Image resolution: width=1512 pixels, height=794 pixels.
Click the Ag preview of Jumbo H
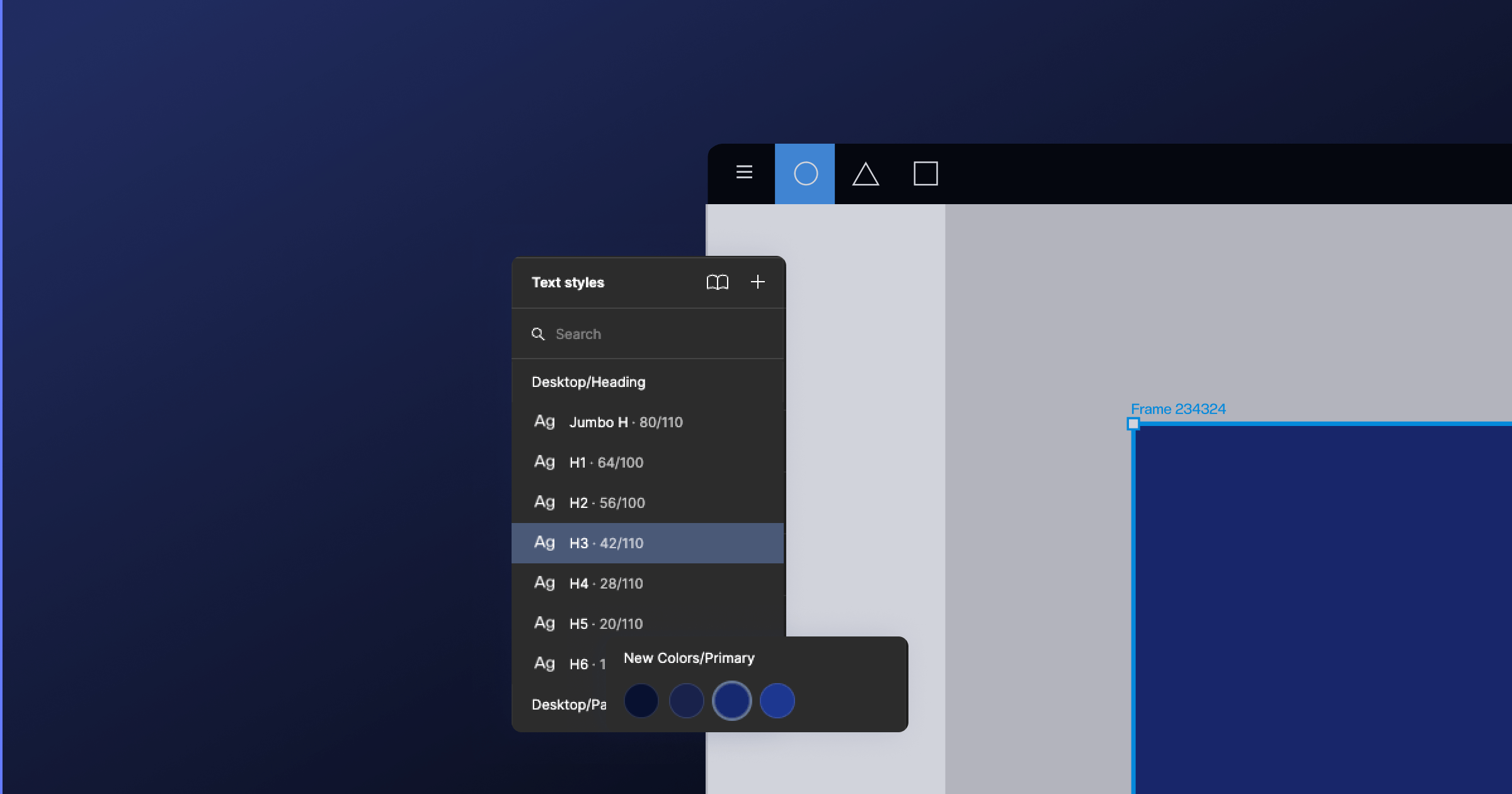point(544,422)
